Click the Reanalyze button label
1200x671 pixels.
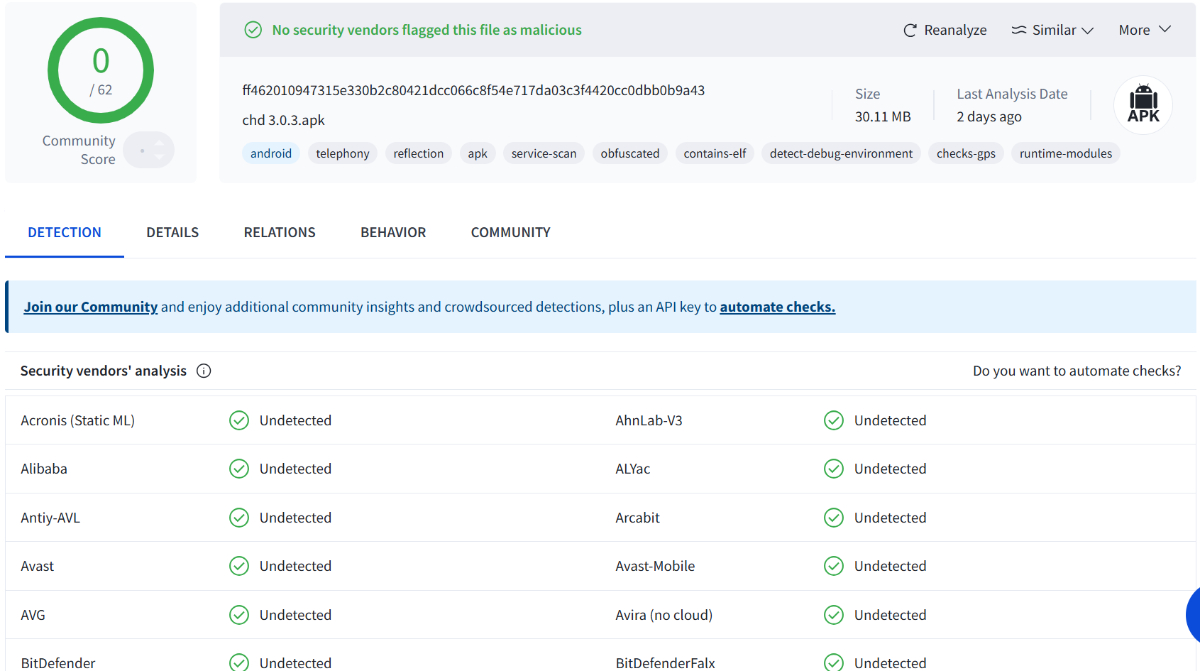[x=955, y=30]
